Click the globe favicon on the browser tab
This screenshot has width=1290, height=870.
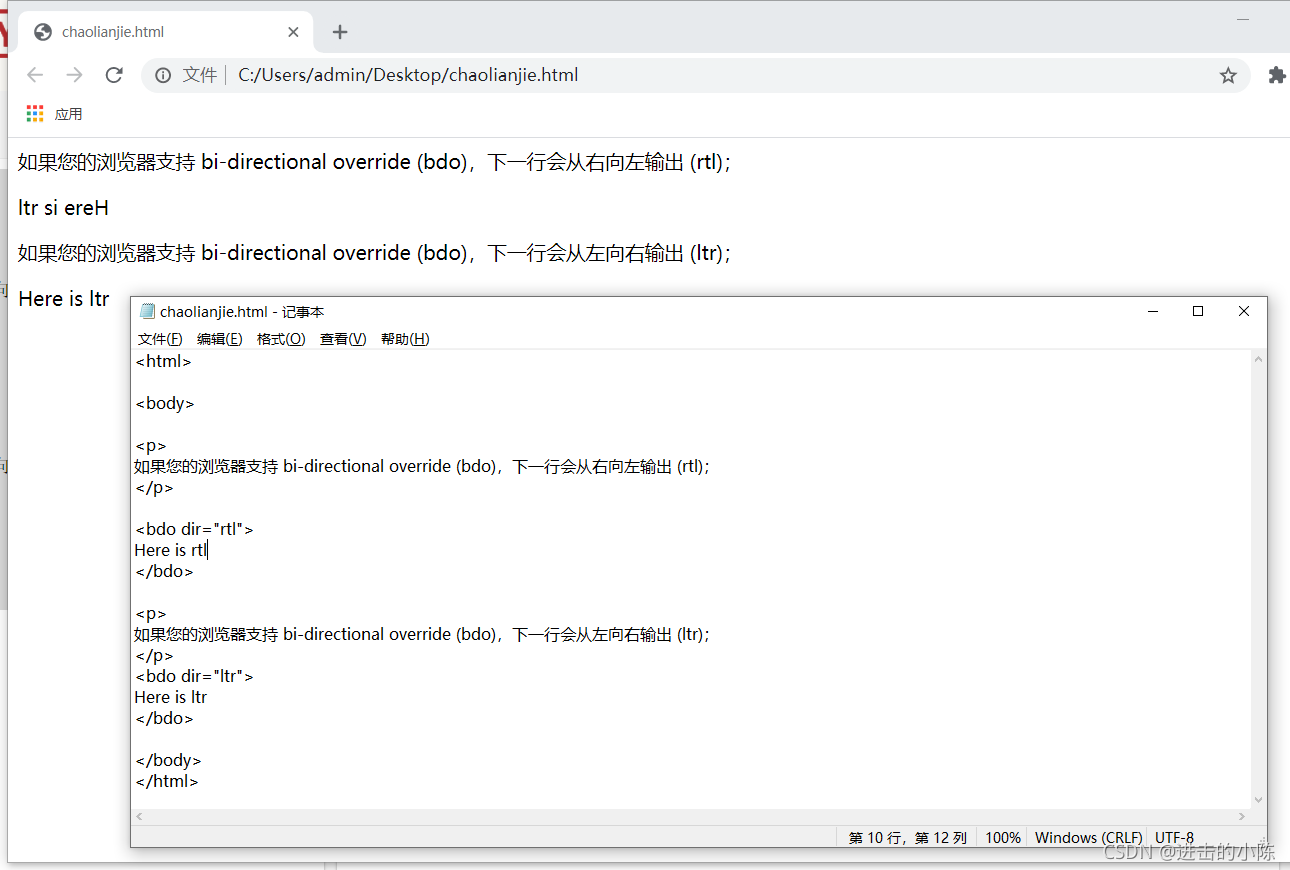coord(43,32)
